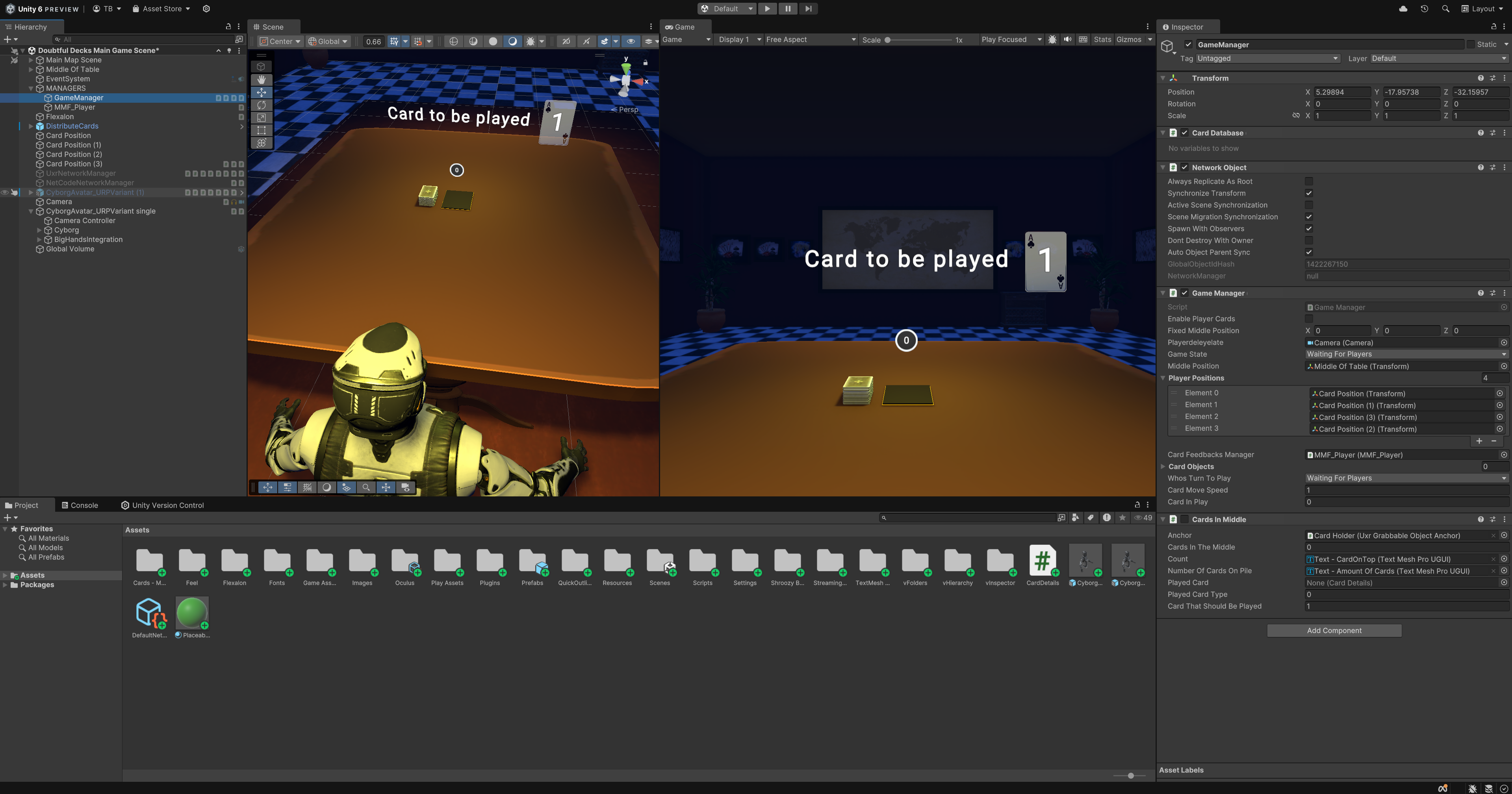The image size is (1512, 794).
Task: Check Enable Player Cards checkbox
Action: tap(1308, 318)
